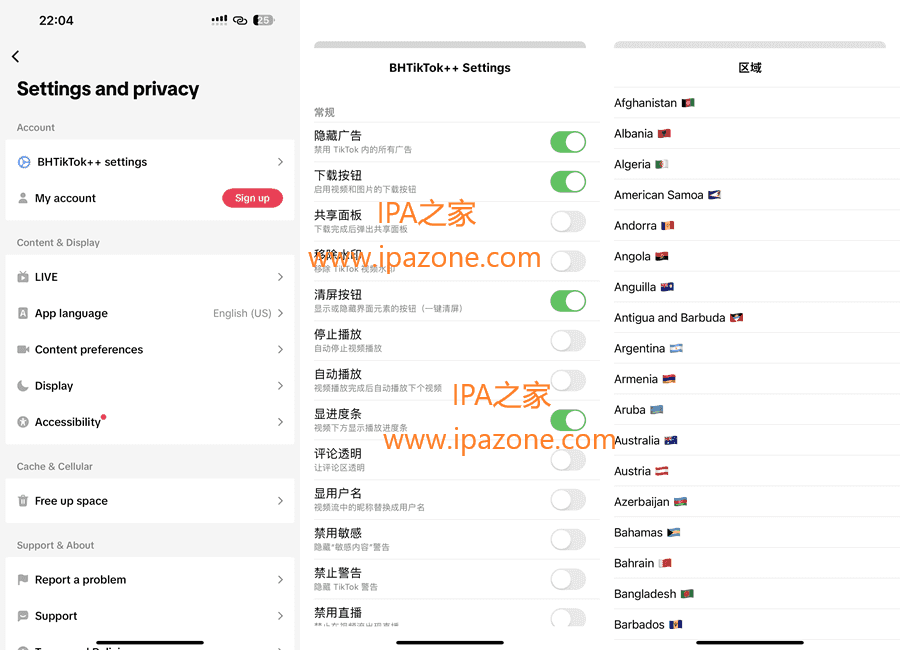This screenshot has height=650, width=900.
Task: Open the Free up space row
Action: coord(150,501)
